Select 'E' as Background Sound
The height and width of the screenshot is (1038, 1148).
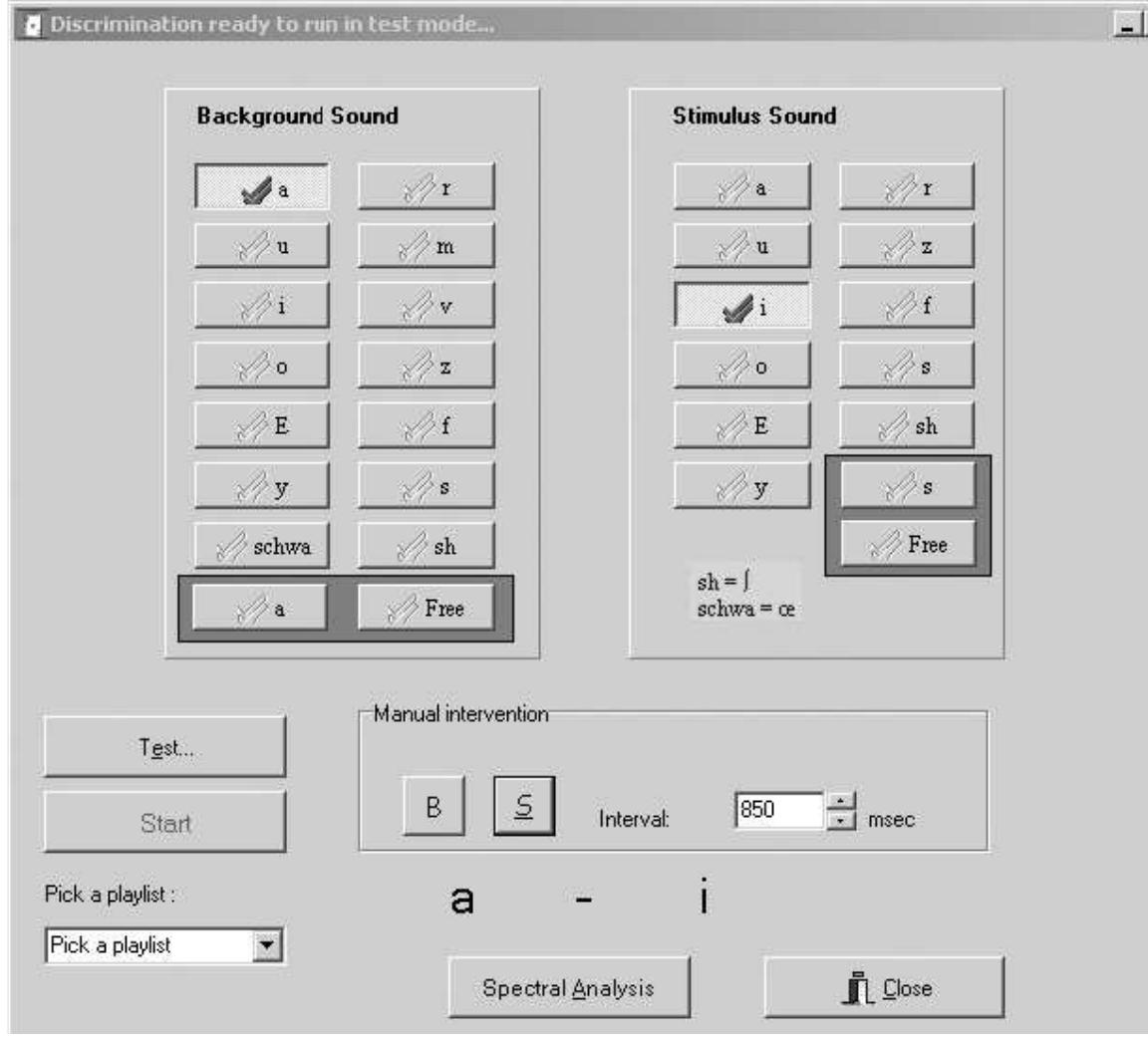262,425
